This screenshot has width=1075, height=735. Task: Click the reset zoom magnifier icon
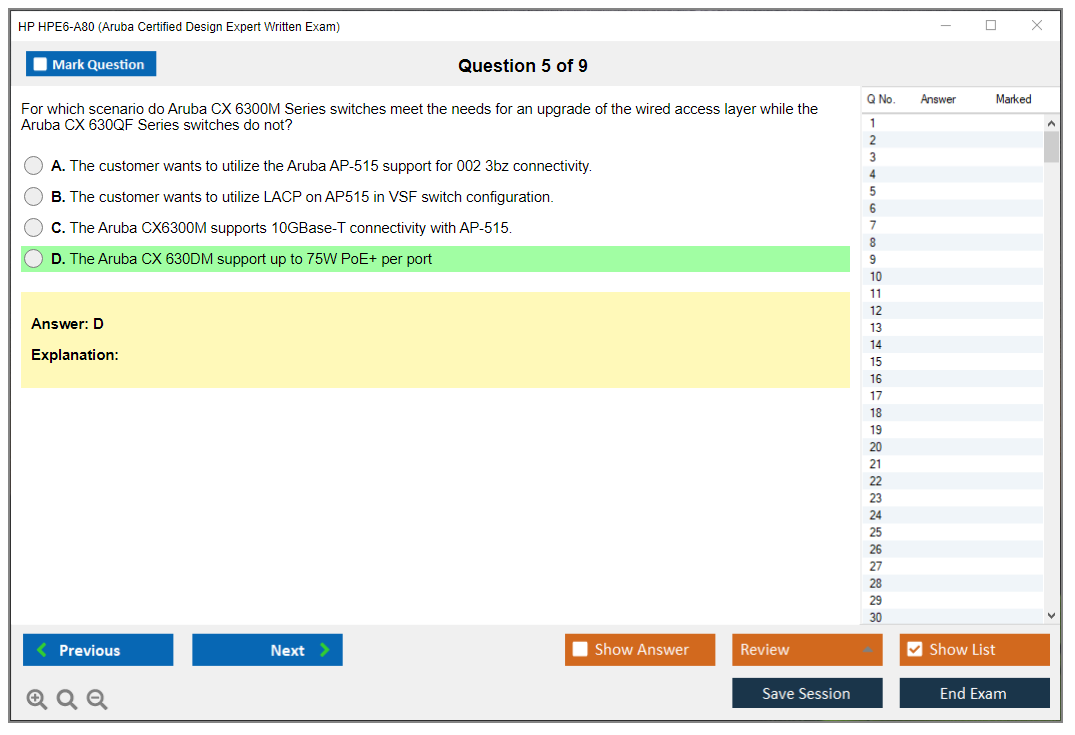coord(67,700)
